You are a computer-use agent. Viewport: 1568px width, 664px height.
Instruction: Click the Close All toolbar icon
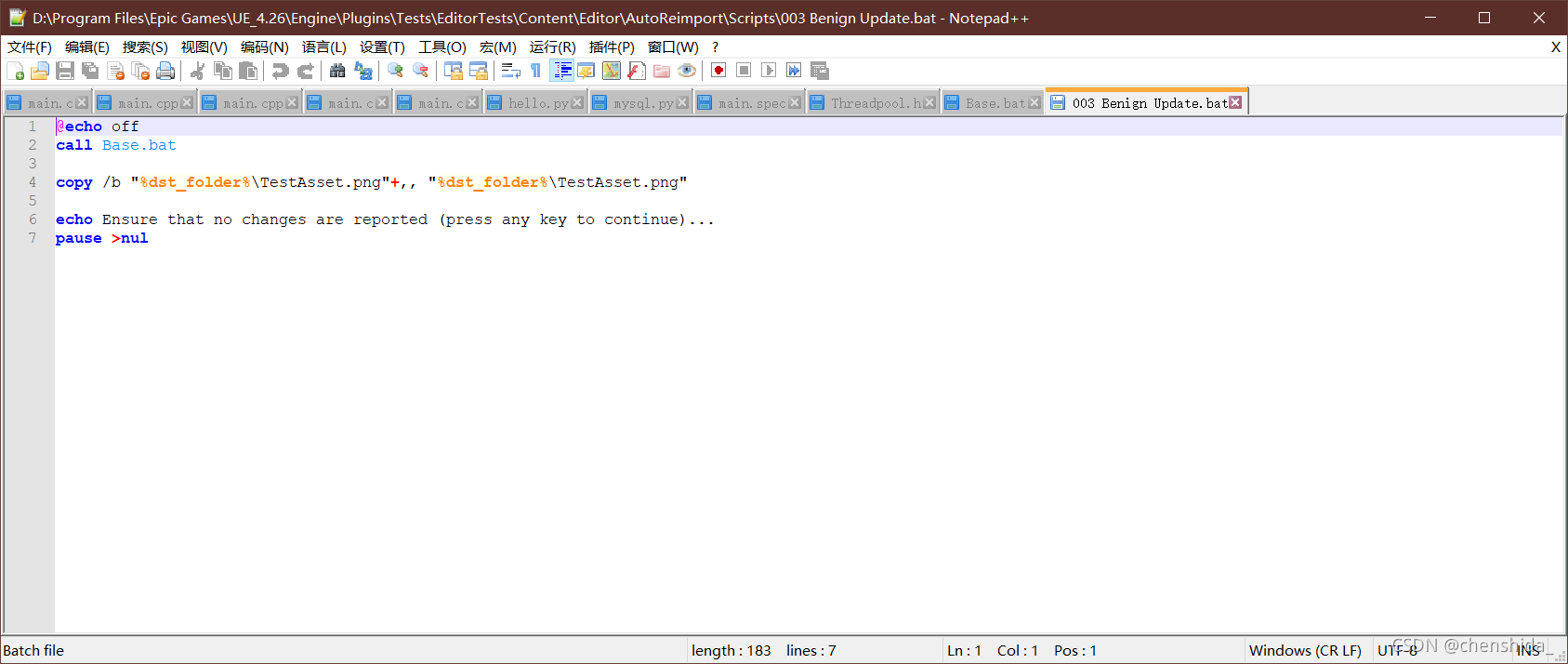click(x=141, y=71)
